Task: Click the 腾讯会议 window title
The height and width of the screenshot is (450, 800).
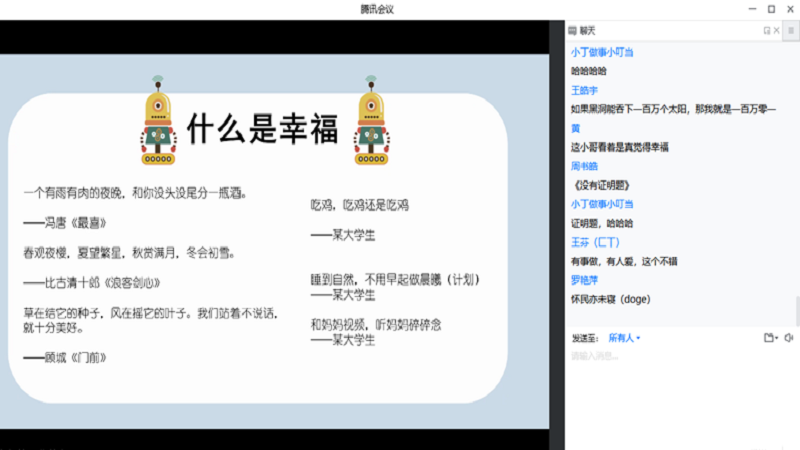Action: pos(377,9)
